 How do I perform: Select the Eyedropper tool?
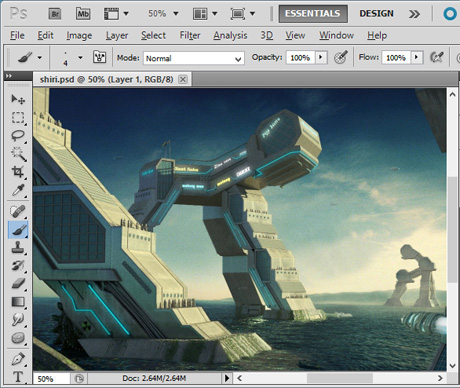click(18, 190)
